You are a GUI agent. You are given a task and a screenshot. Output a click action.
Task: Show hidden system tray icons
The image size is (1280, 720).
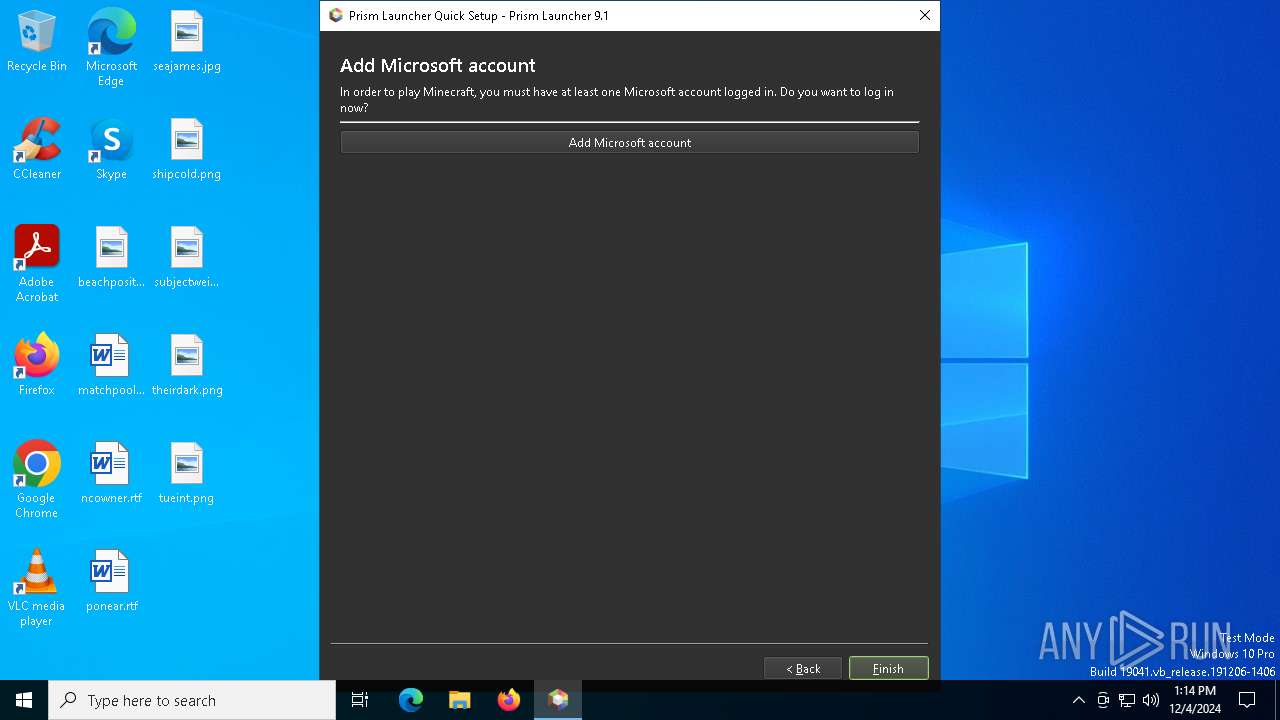(x=1078, y=700)
